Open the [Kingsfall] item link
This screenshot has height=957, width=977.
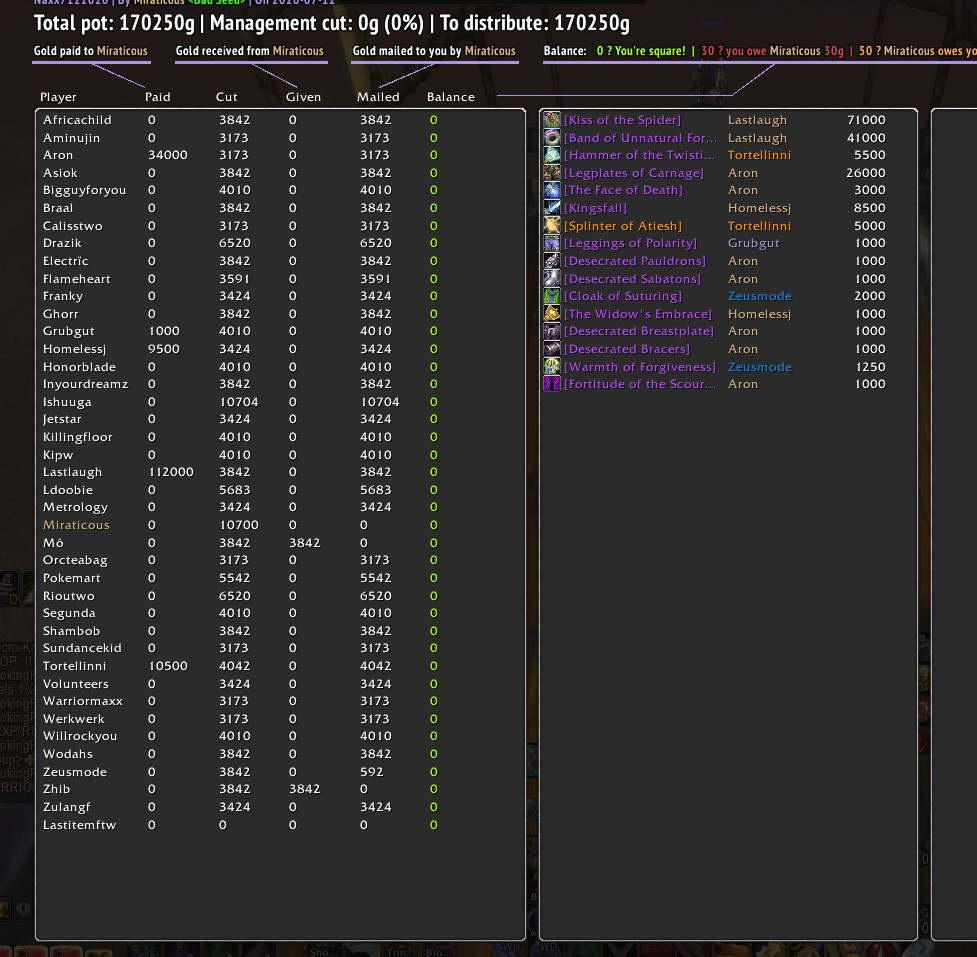[595, 207]
